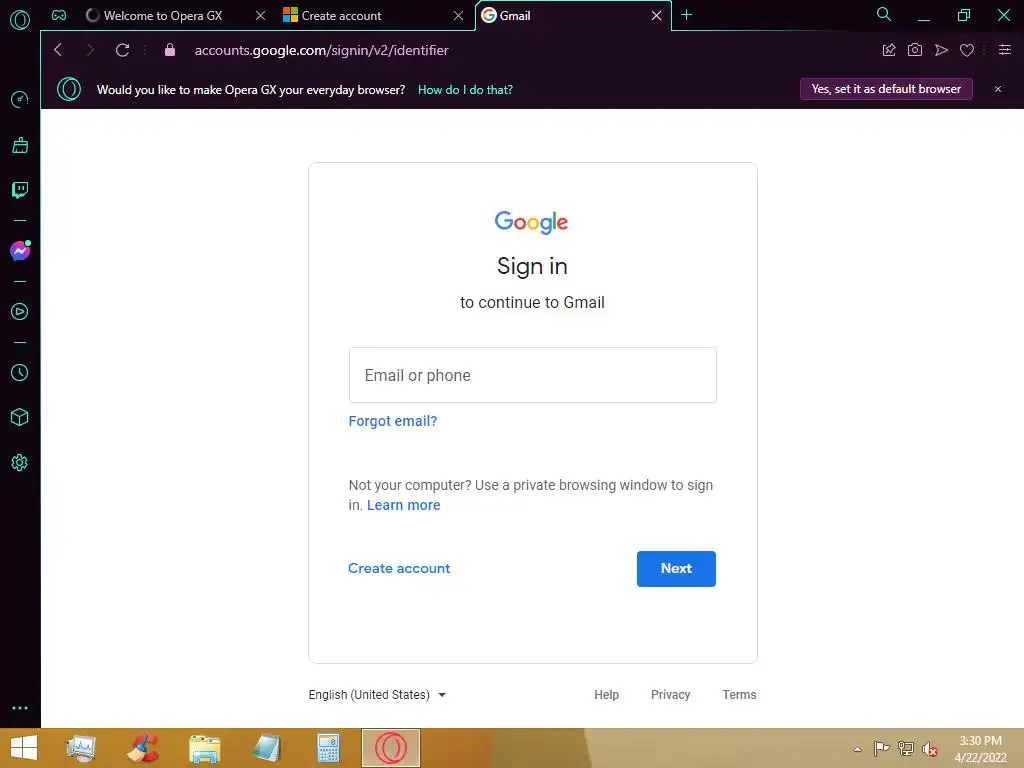This screenshot has width=1024, height=768.
Task: Open the Learn more link
Action: [404, 505]
